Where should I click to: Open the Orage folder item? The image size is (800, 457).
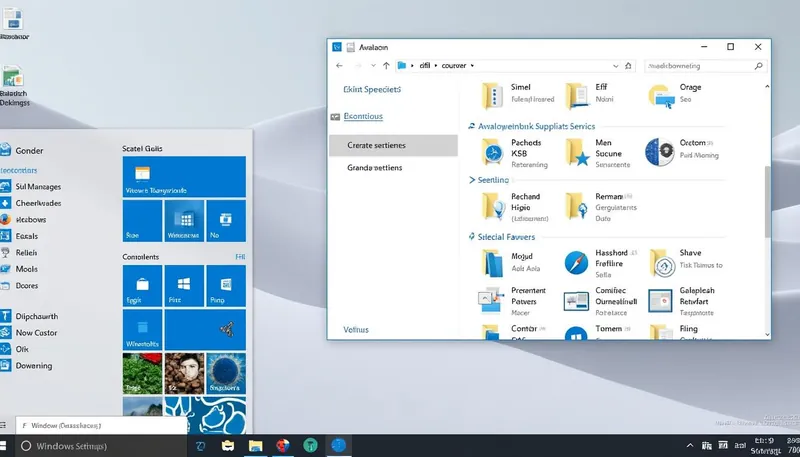tap(661, 95)
